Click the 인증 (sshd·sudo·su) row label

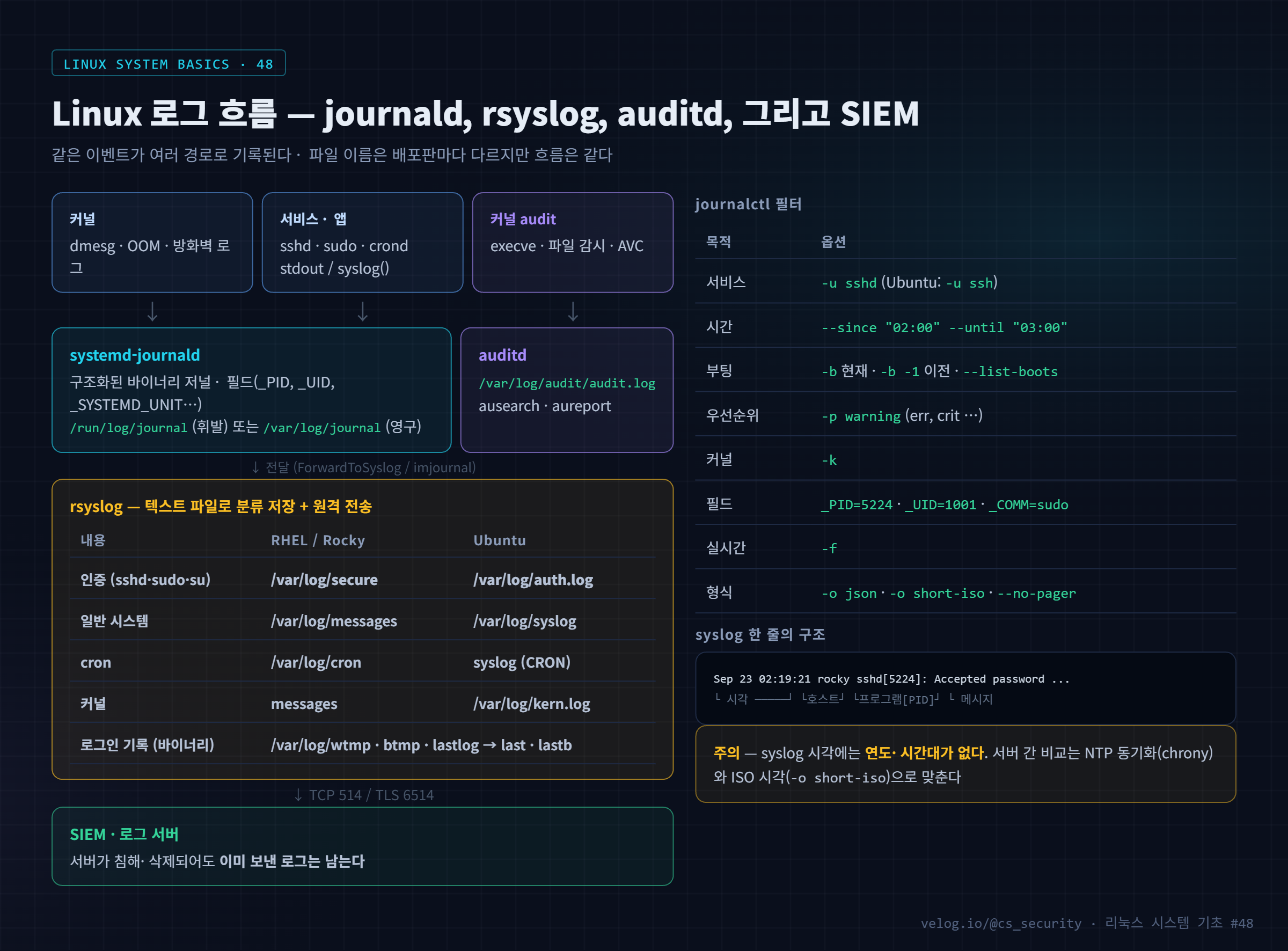(145, 580)
